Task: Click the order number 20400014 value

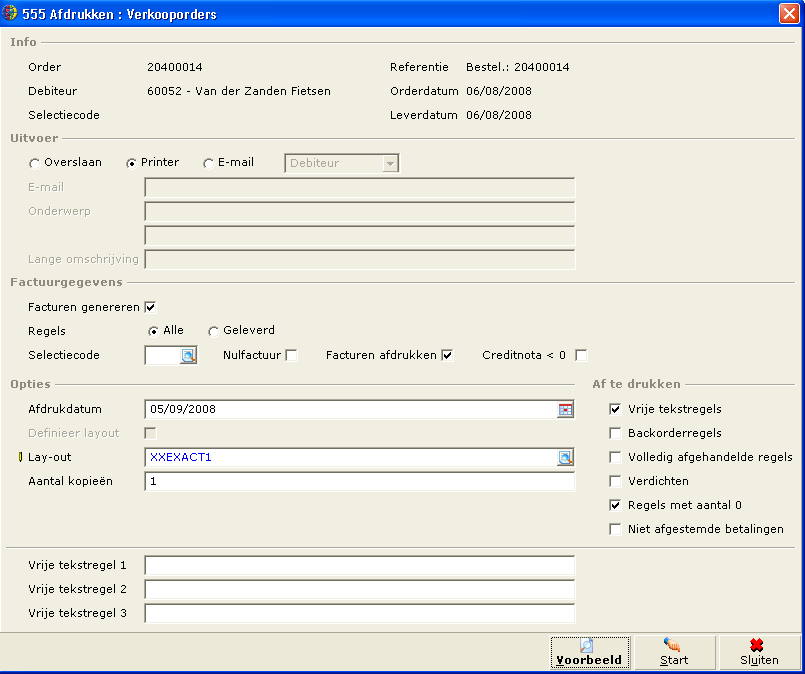Action: pyautogui.click(x=175, y=67)
